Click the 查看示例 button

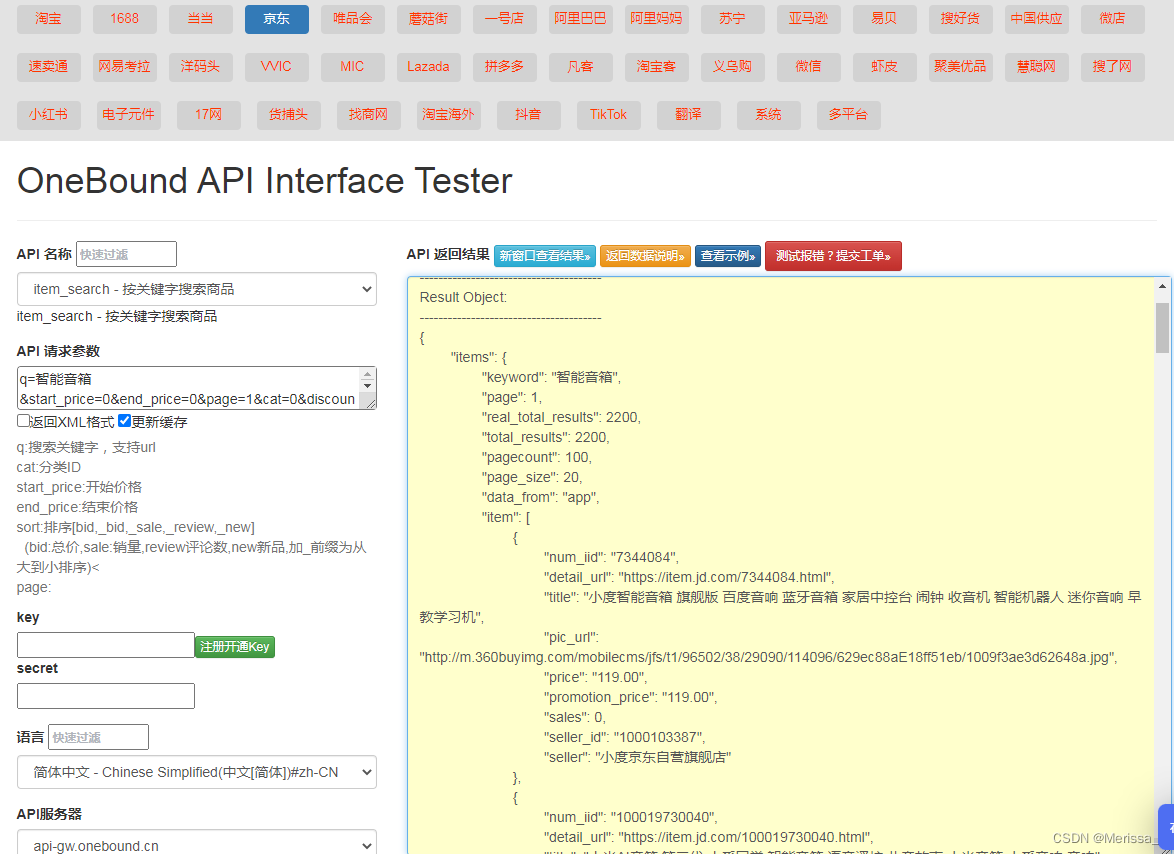pos(728,256)
